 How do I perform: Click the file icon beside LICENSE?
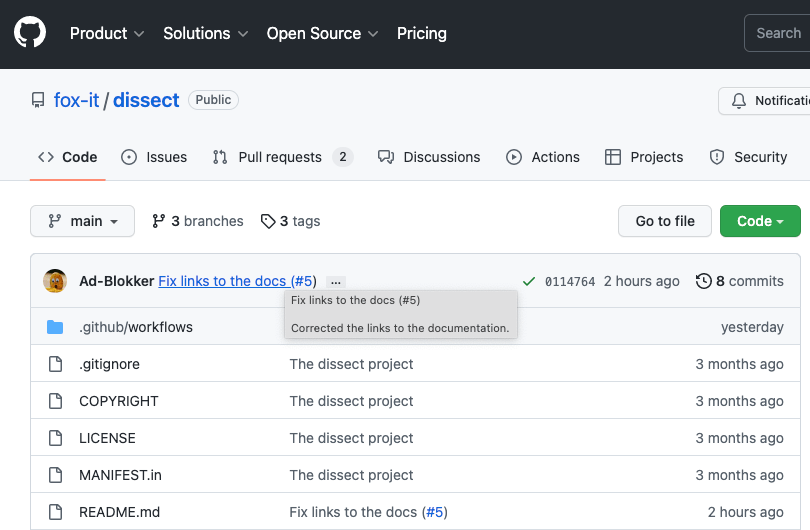pos(56,438)
